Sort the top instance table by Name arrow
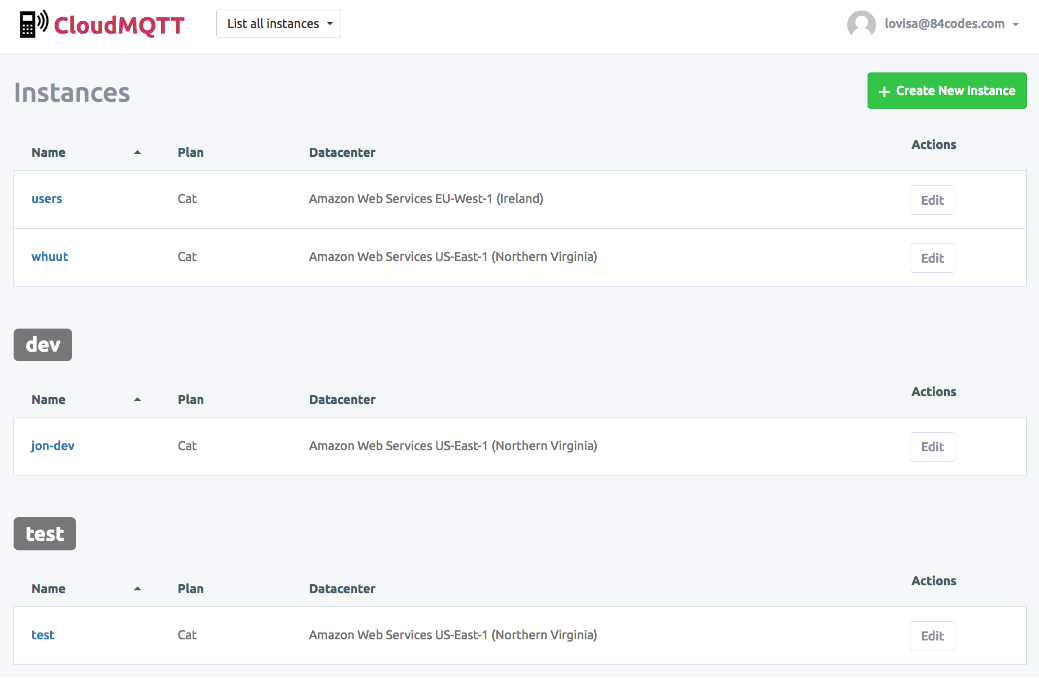Viewport: 1039px width, 678px height. [x=137, y=153]
